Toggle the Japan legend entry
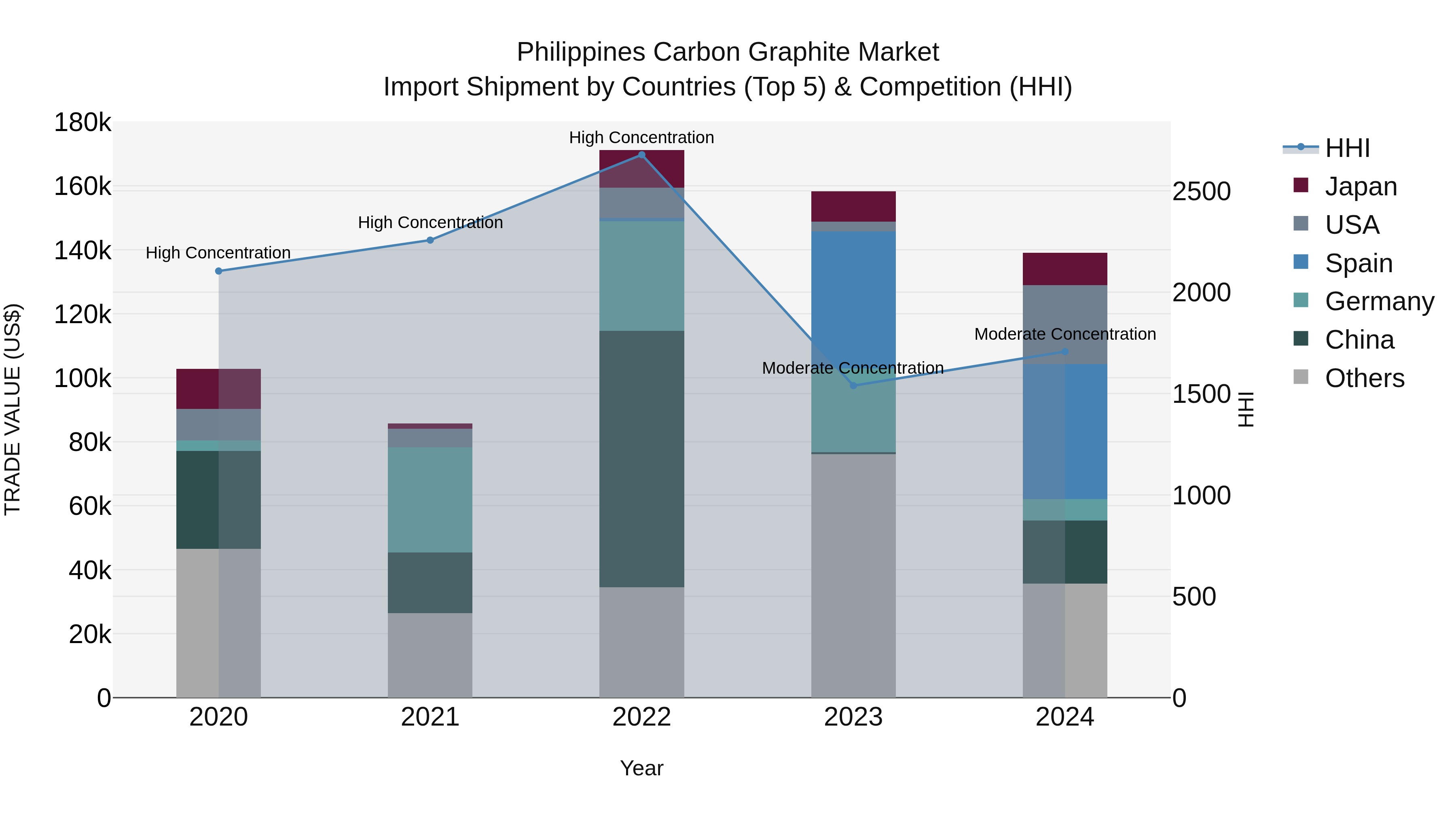This screenshot has width=1456, height=819. click(x=1345, y=186)
